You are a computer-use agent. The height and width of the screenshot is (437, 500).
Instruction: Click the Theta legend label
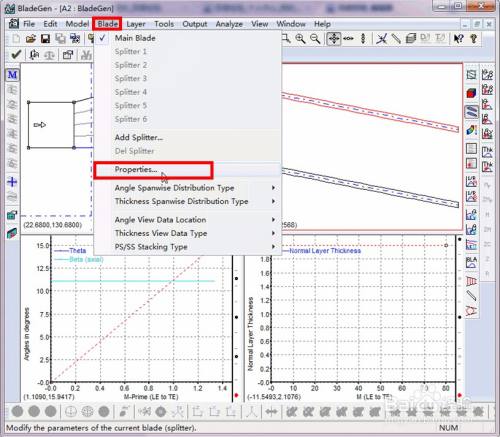pos(78,251)
